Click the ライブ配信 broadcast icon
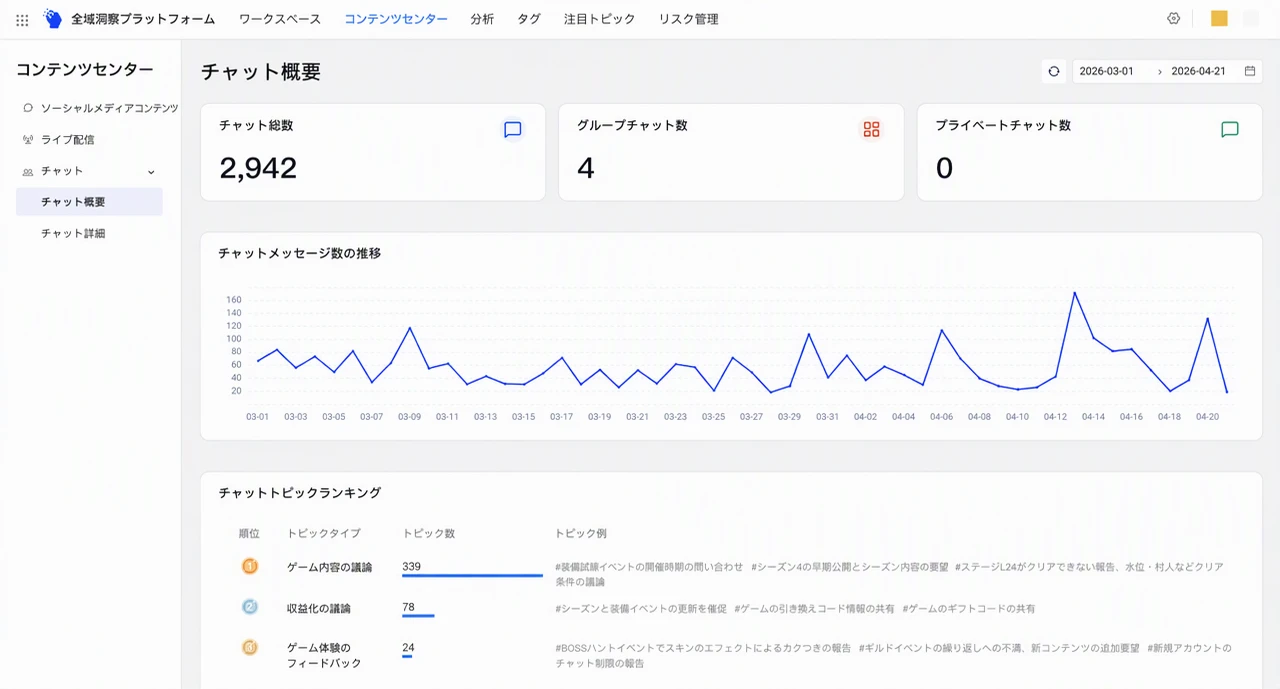The height and width of the screenshot is (689, 1280). tap(28, 140)
